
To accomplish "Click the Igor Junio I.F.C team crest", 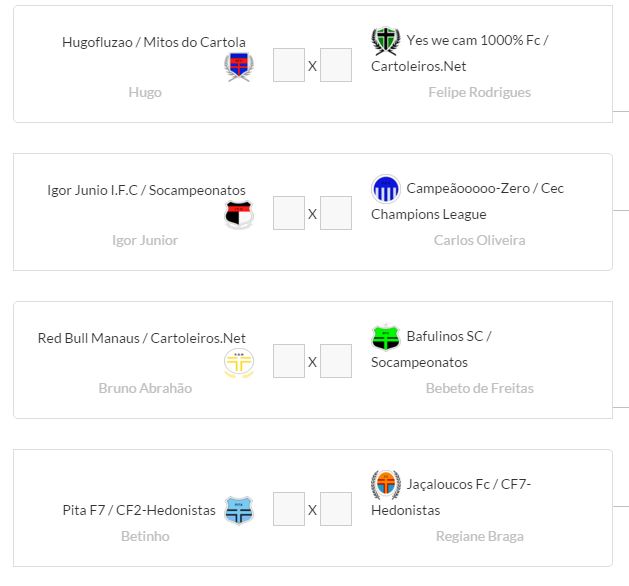I will (238, 215).
